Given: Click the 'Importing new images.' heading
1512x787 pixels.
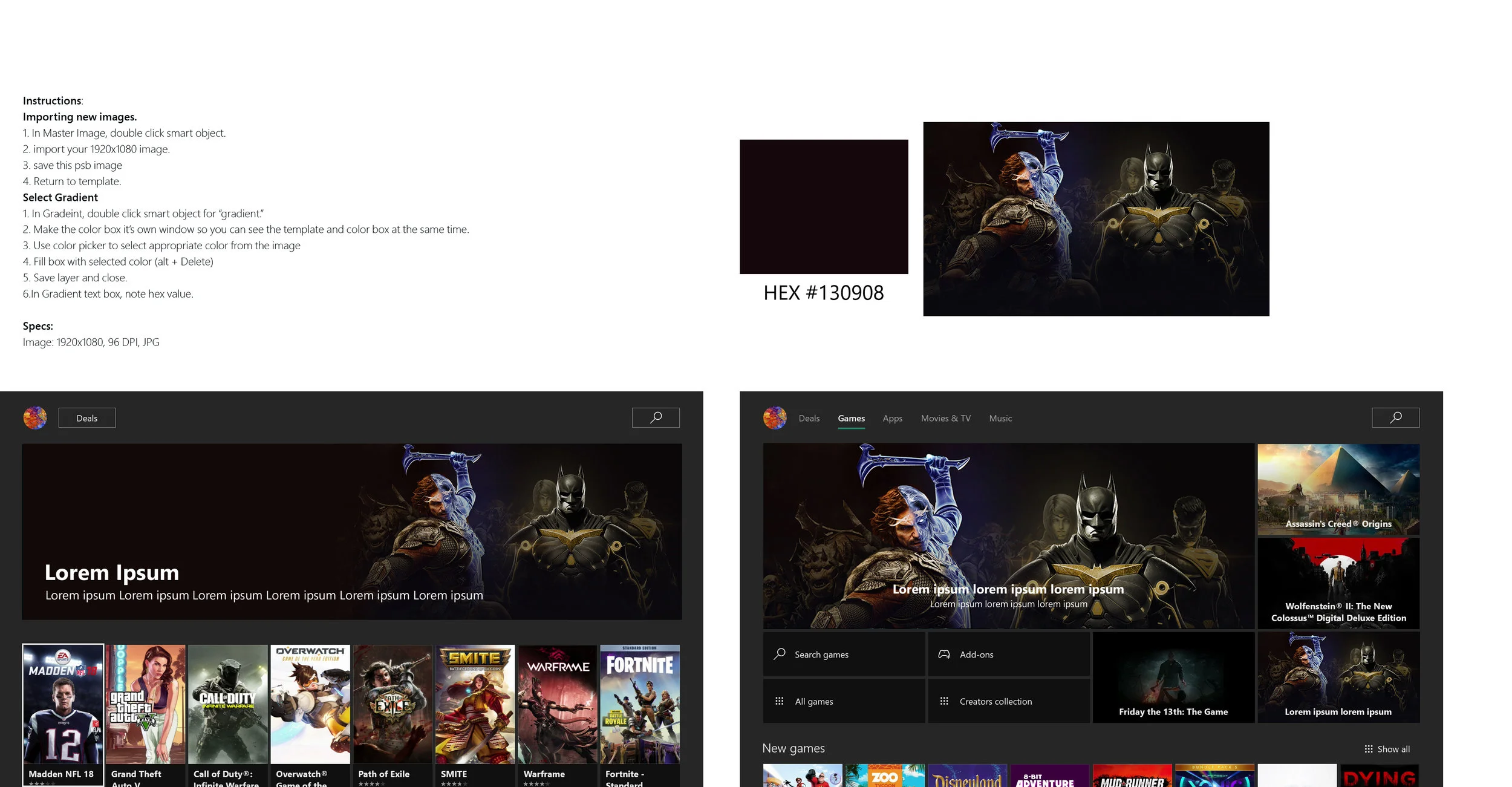Looking at the screenshot, I should pyautogui.click(x=80, y=117).
